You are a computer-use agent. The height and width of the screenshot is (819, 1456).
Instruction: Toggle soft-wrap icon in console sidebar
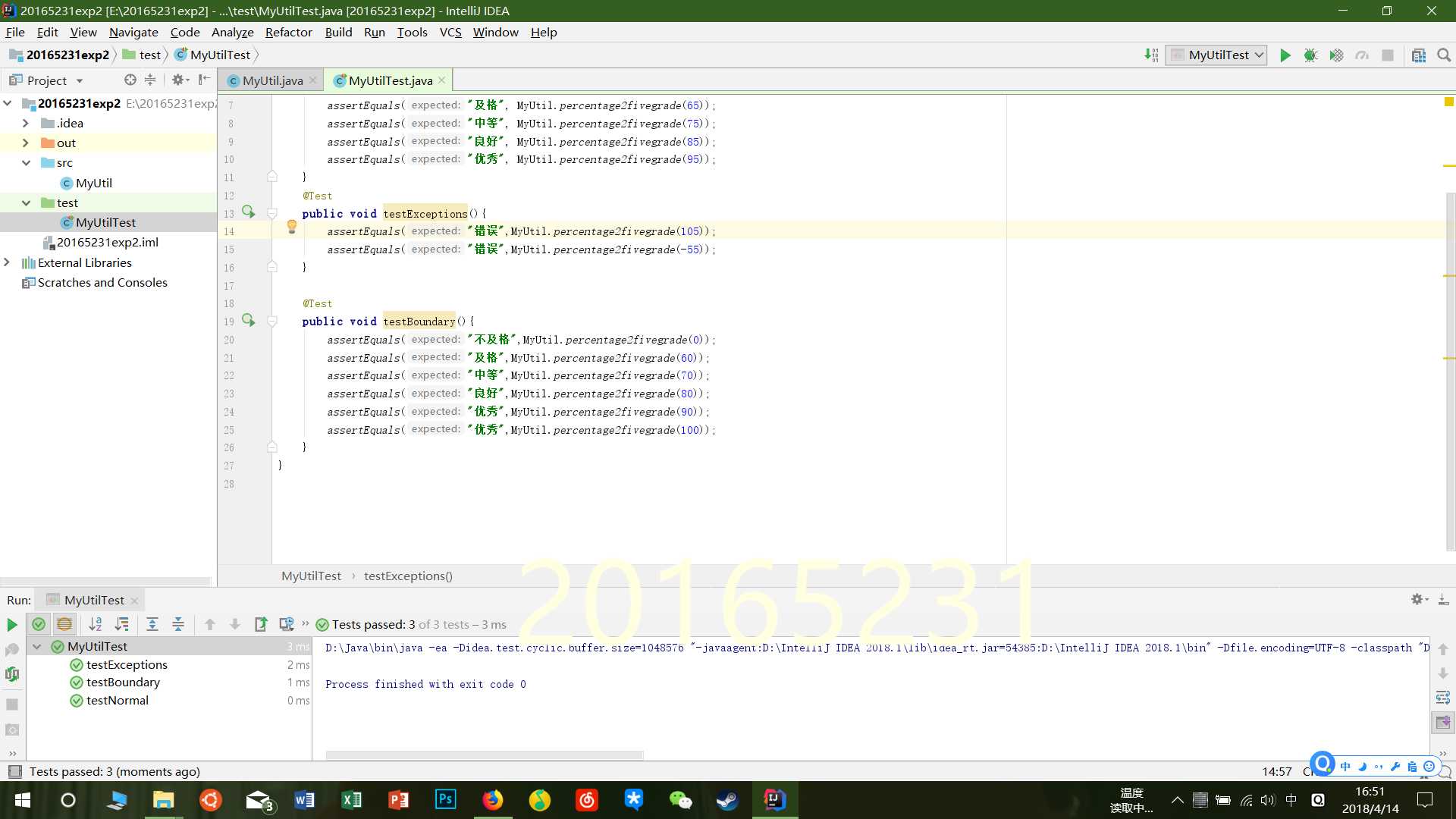(x=1442, y=698)
